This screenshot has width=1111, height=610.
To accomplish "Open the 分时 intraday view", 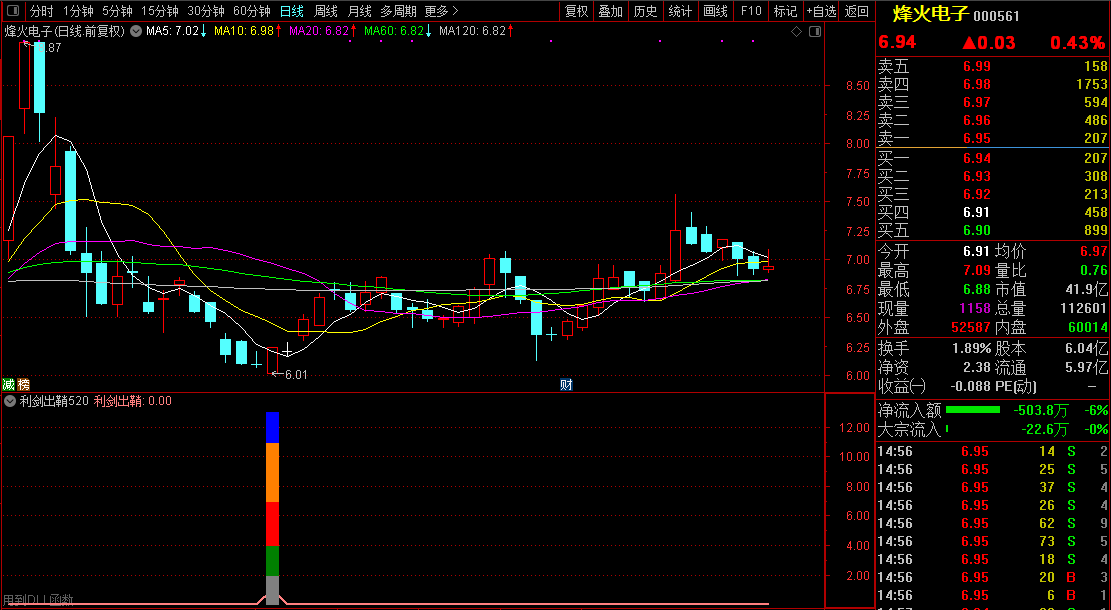I will click(41, 11).
